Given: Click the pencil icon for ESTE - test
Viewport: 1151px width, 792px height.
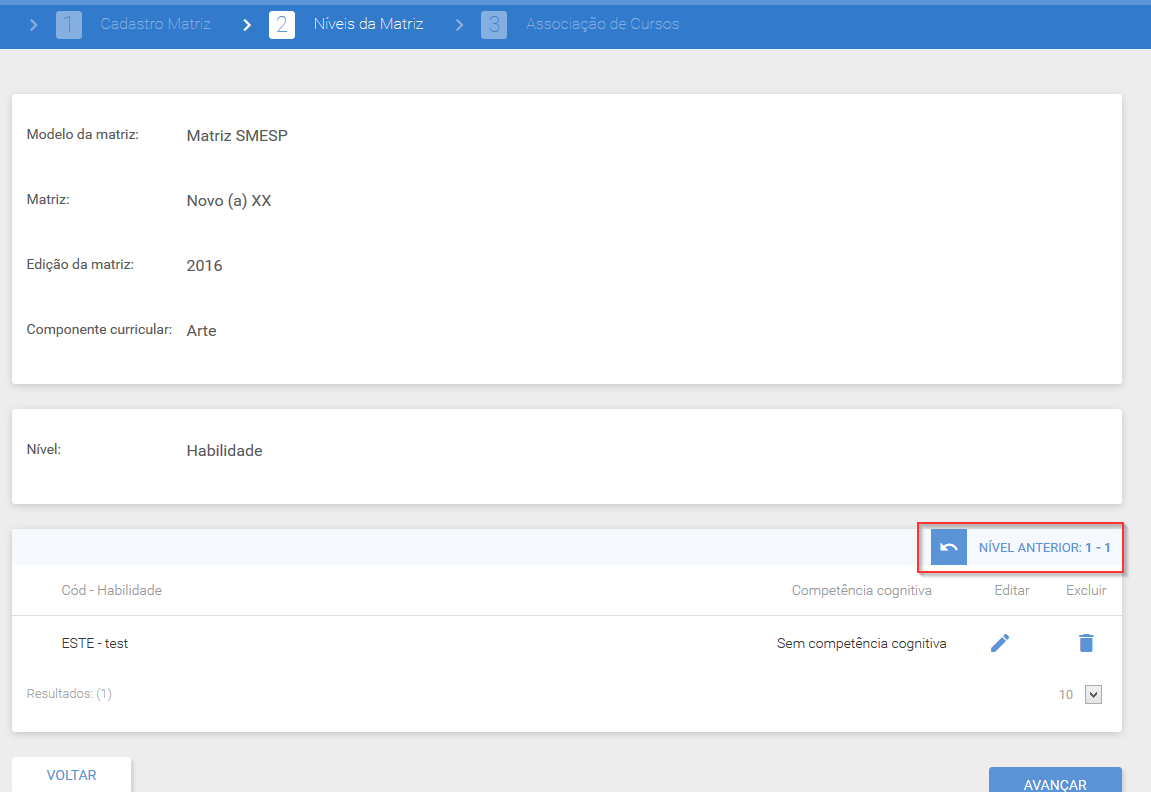Looking at the screenshot, I should (x=1000, y=643).
